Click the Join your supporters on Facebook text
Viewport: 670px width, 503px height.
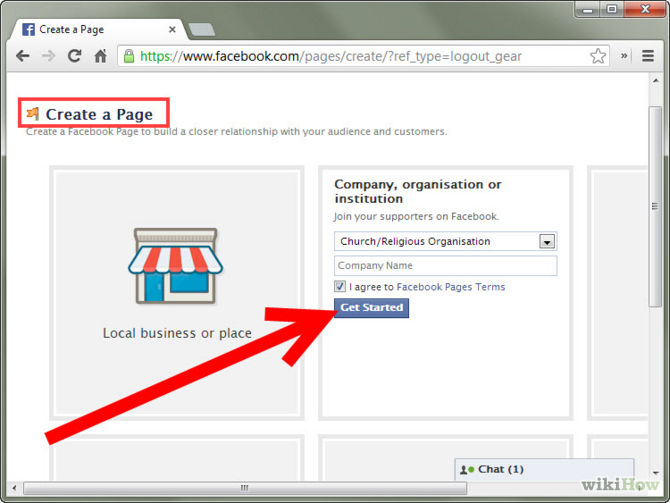[416, 217]
